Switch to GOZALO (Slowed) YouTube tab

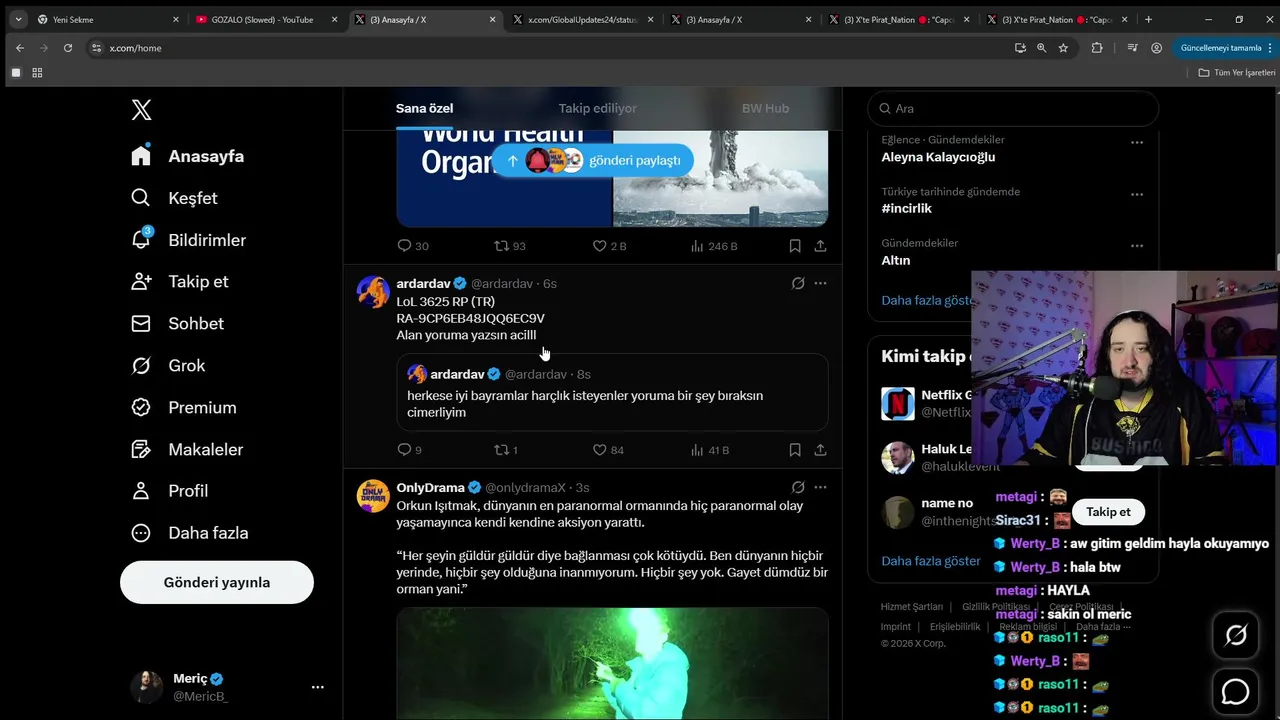pos(268,19)
